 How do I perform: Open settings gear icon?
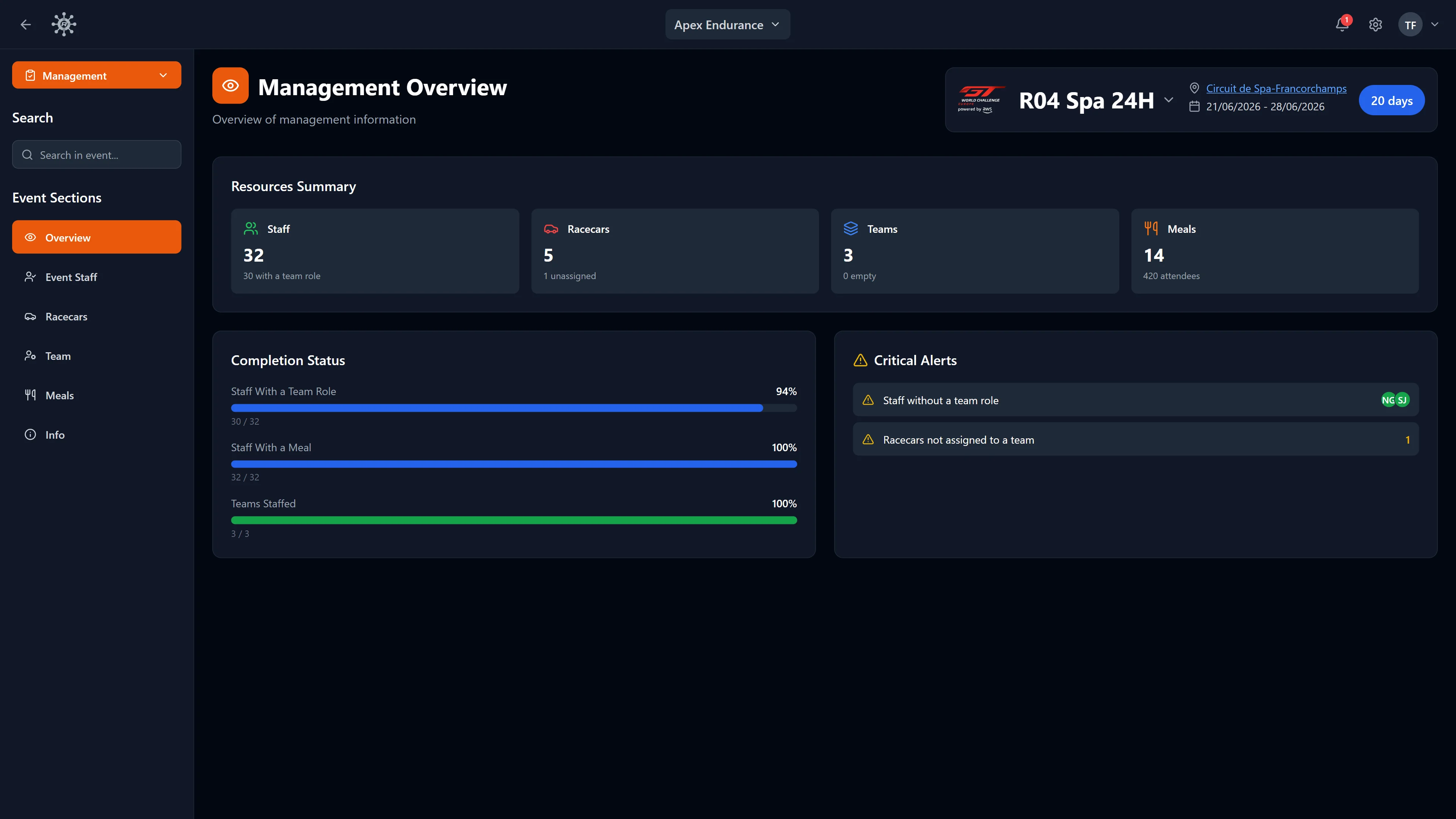coord(1376,25)
